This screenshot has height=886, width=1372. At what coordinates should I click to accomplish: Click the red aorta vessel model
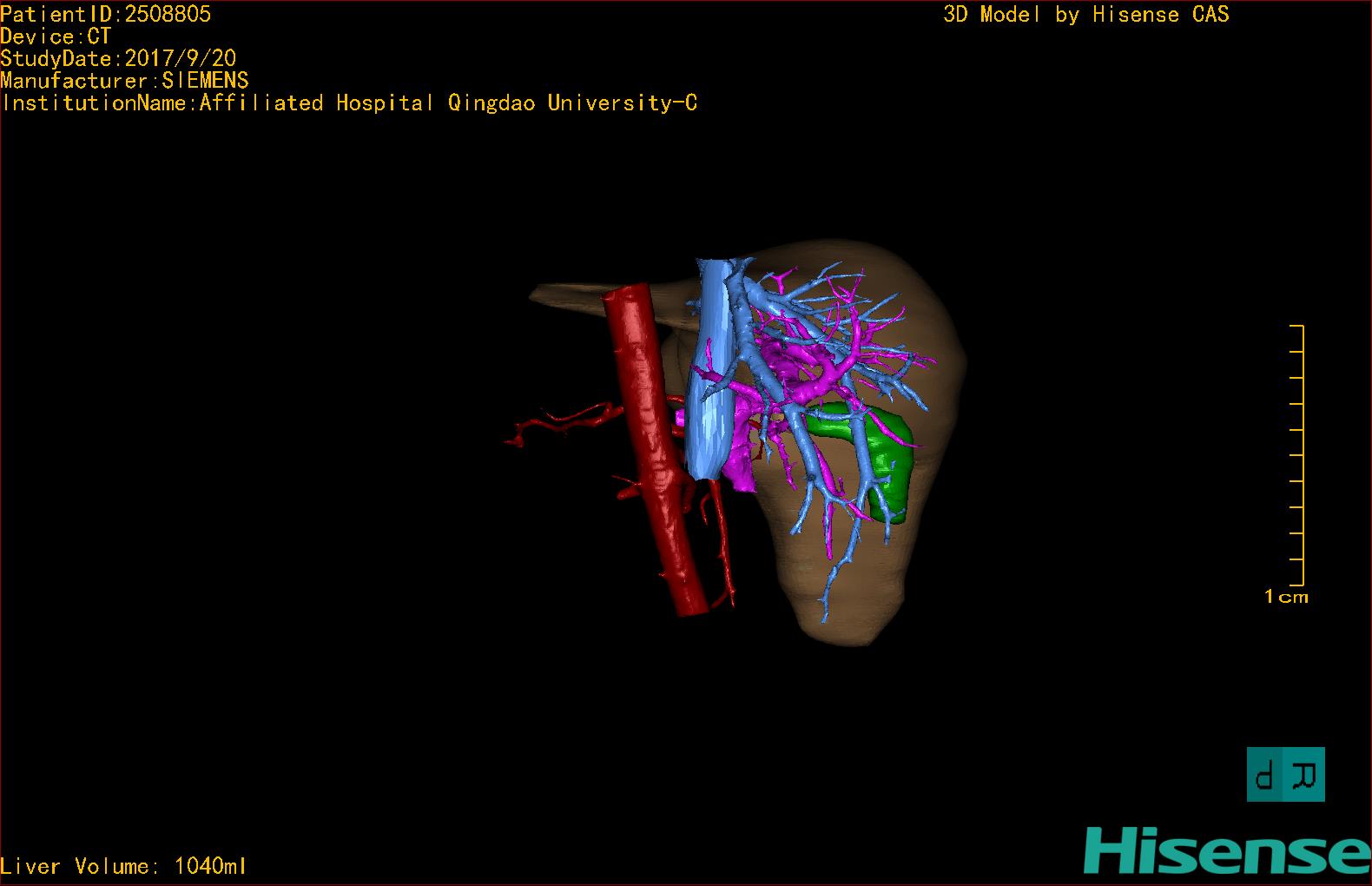coord(657,452)
